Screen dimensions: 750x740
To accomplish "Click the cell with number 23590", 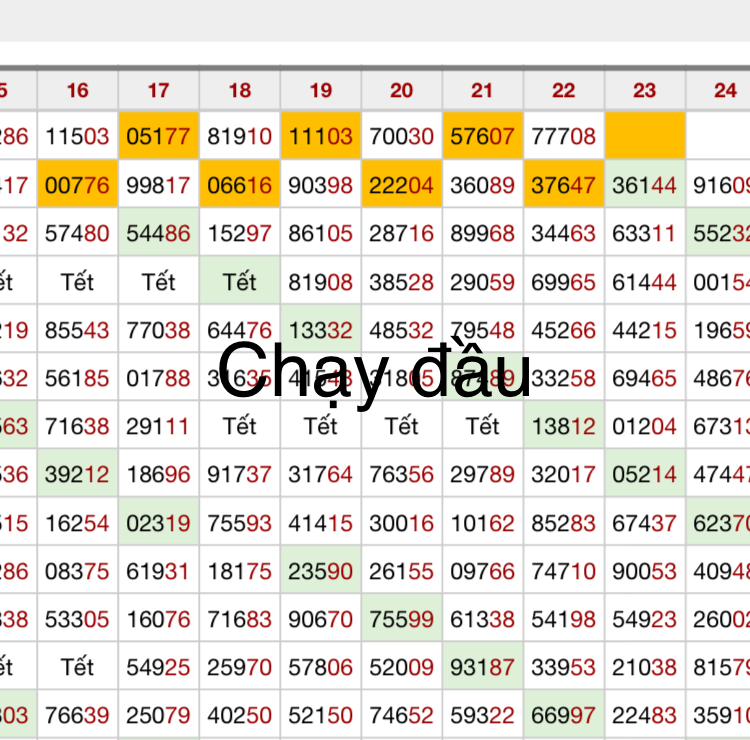I will click(x=321, y=572).
